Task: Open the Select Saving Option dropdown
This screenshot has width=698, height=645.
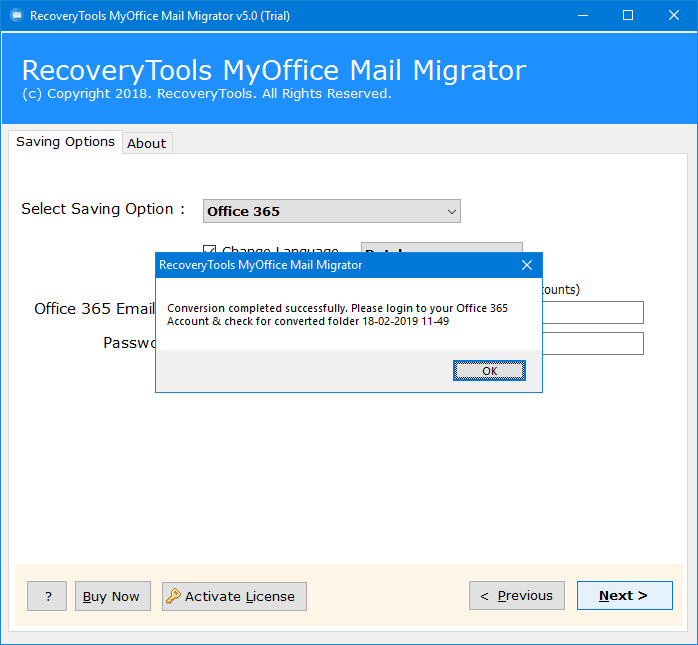Action: [x=332, y=211]
